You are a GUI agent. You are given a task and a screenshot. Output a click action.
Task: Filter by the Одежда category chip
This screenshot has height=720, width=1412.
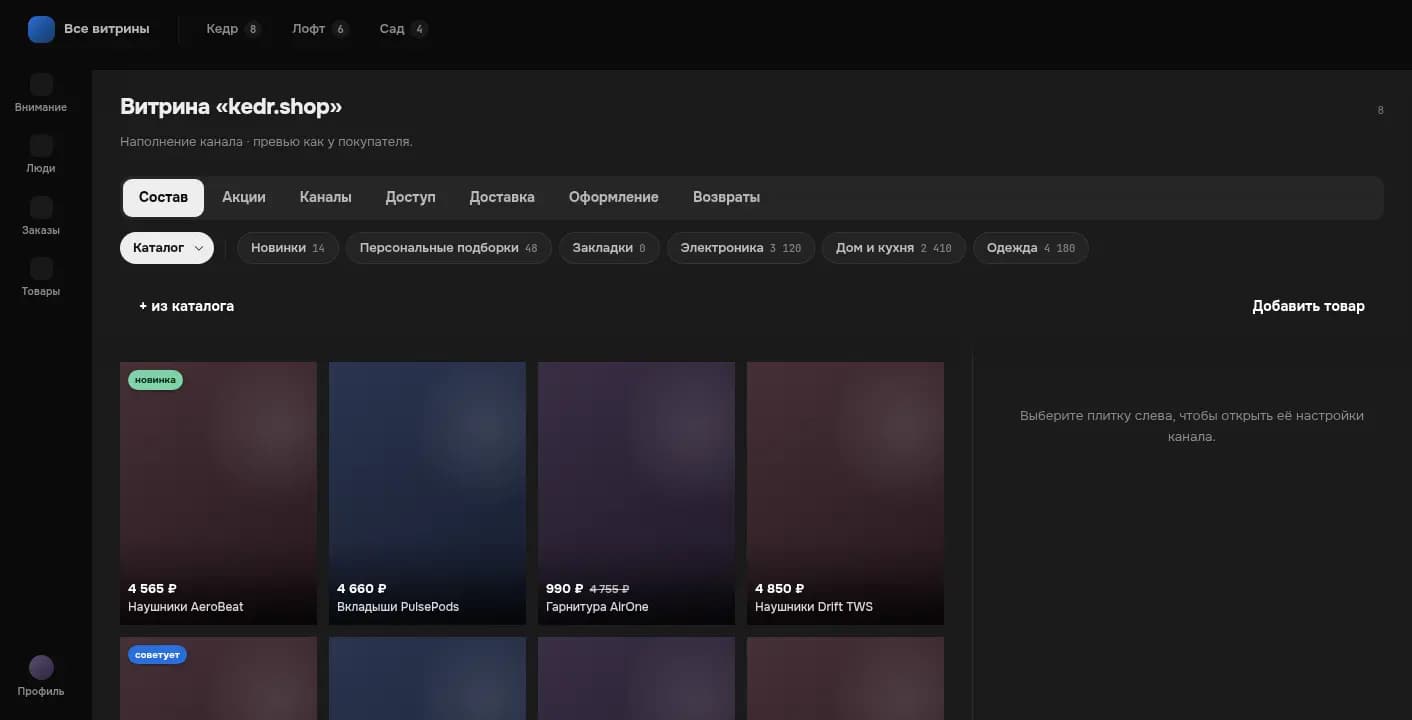click(1031, 248)
